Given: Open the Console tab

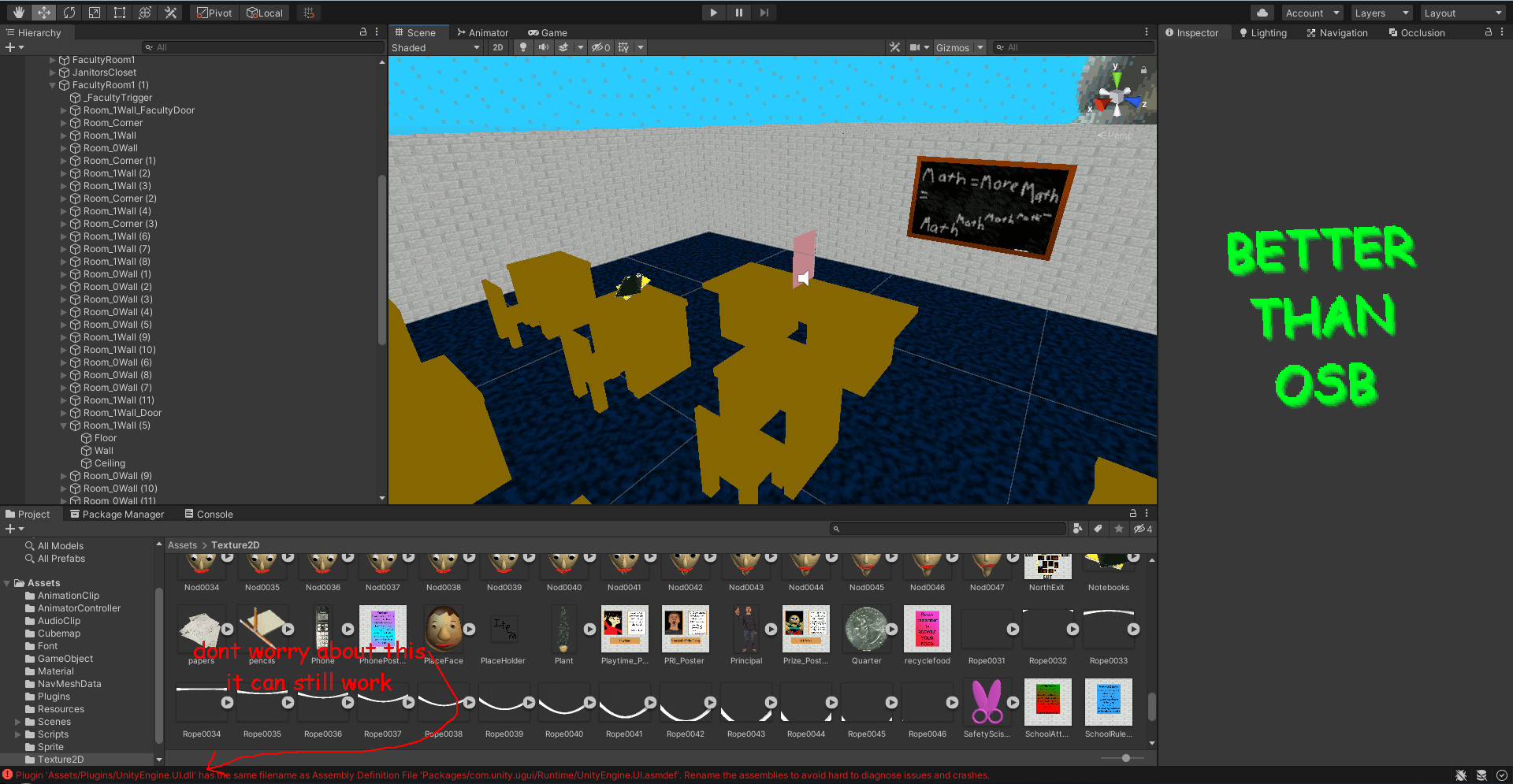Looking at the screenshot, I should (208, 514).
